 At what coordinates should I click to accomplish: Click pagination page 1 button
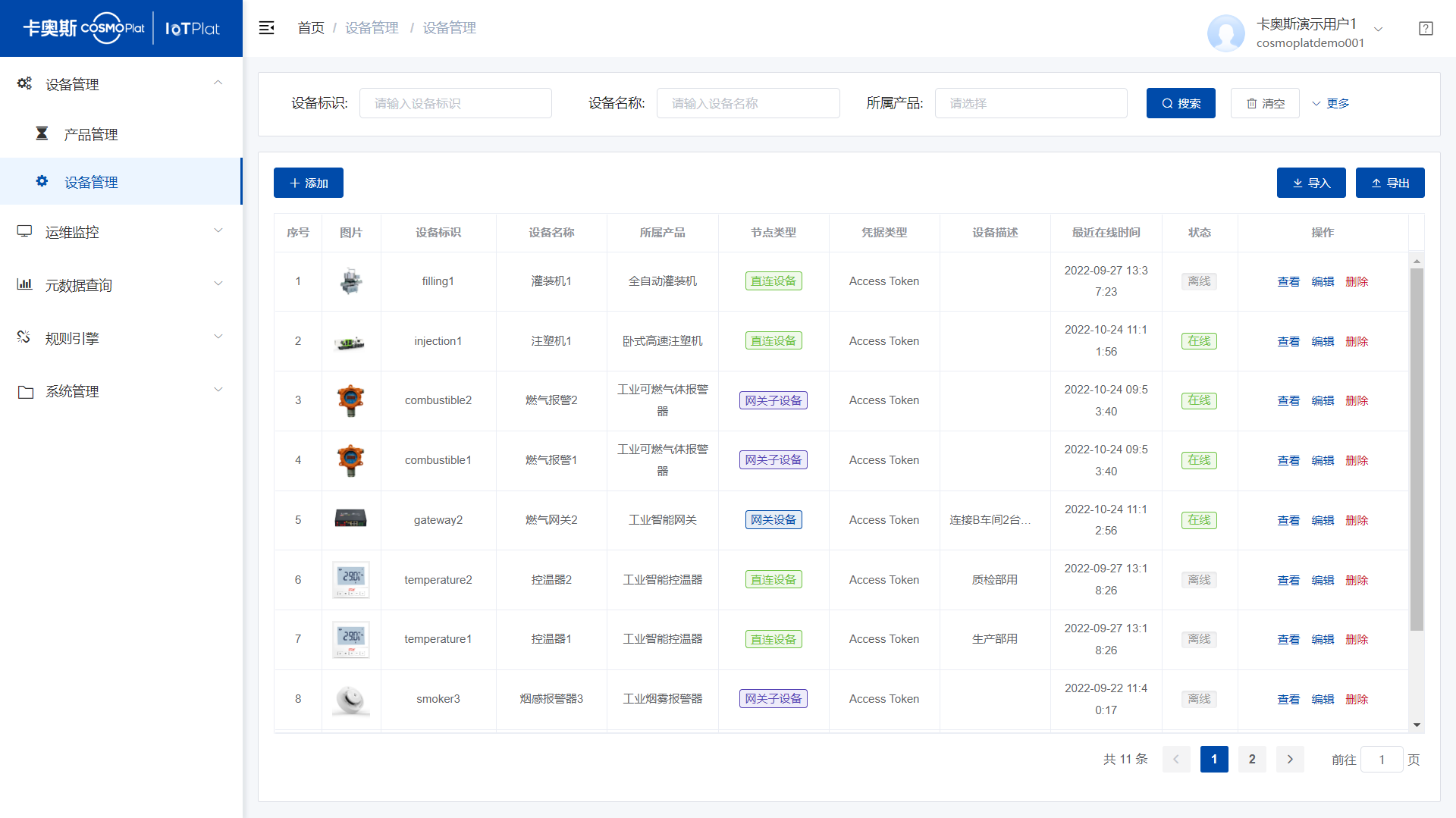(x=1214, y=759)
